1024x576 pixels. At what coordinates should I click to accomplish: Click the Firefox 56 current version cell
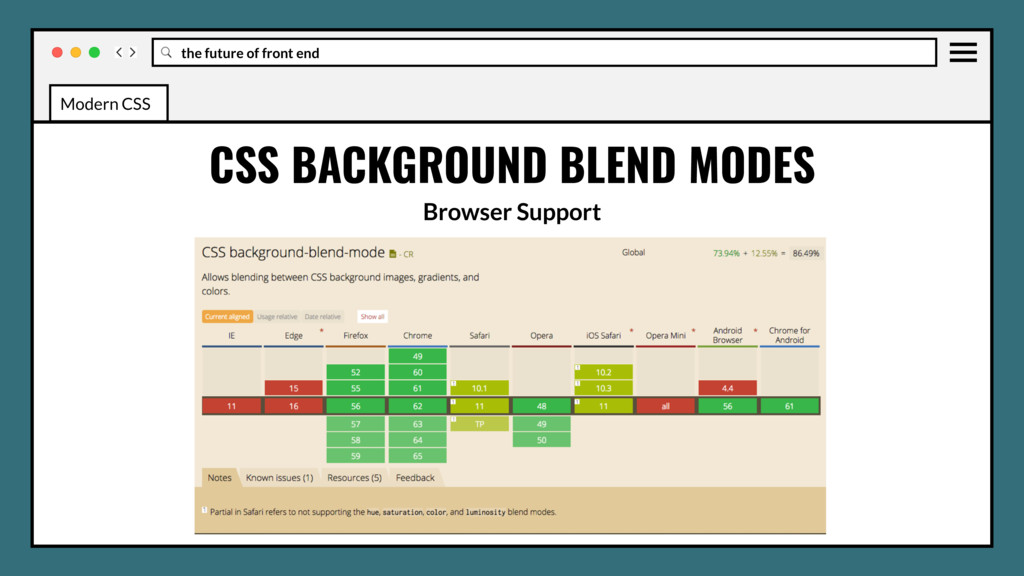click(355, 406)
